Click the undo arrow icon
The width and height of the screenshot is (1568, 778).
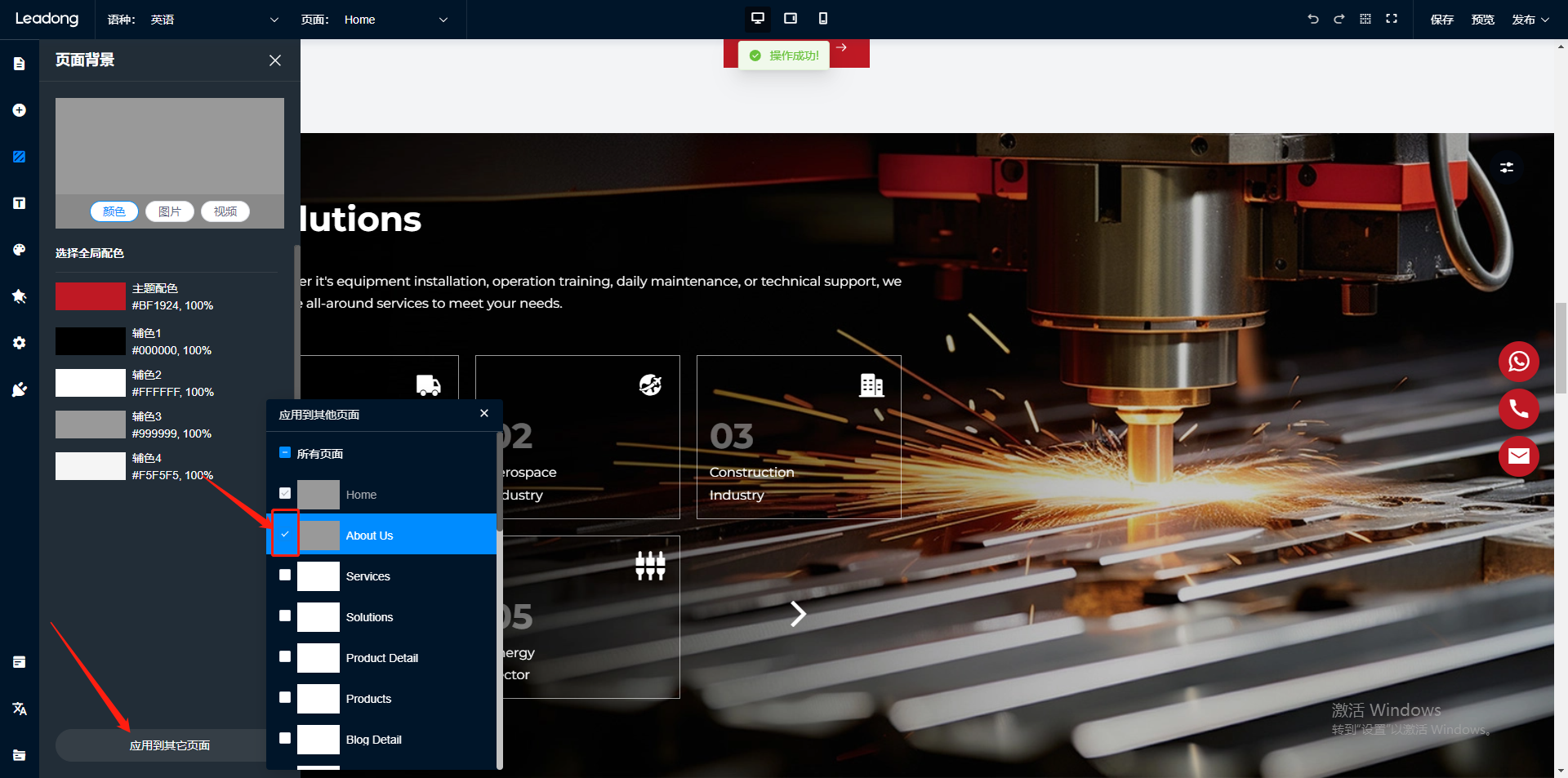tap(1313, 19)
